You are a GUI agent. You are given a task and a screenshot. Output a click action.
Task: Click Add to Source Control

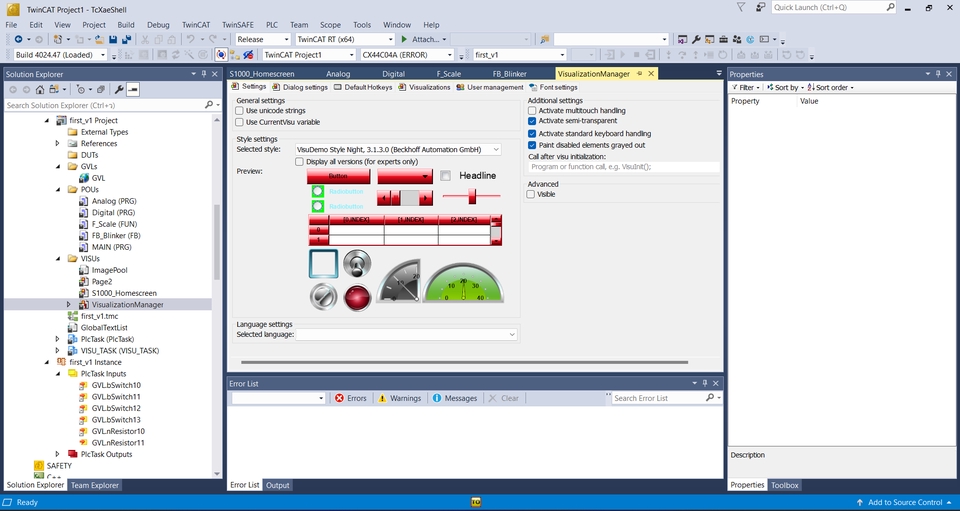click(x=904, y=502)
